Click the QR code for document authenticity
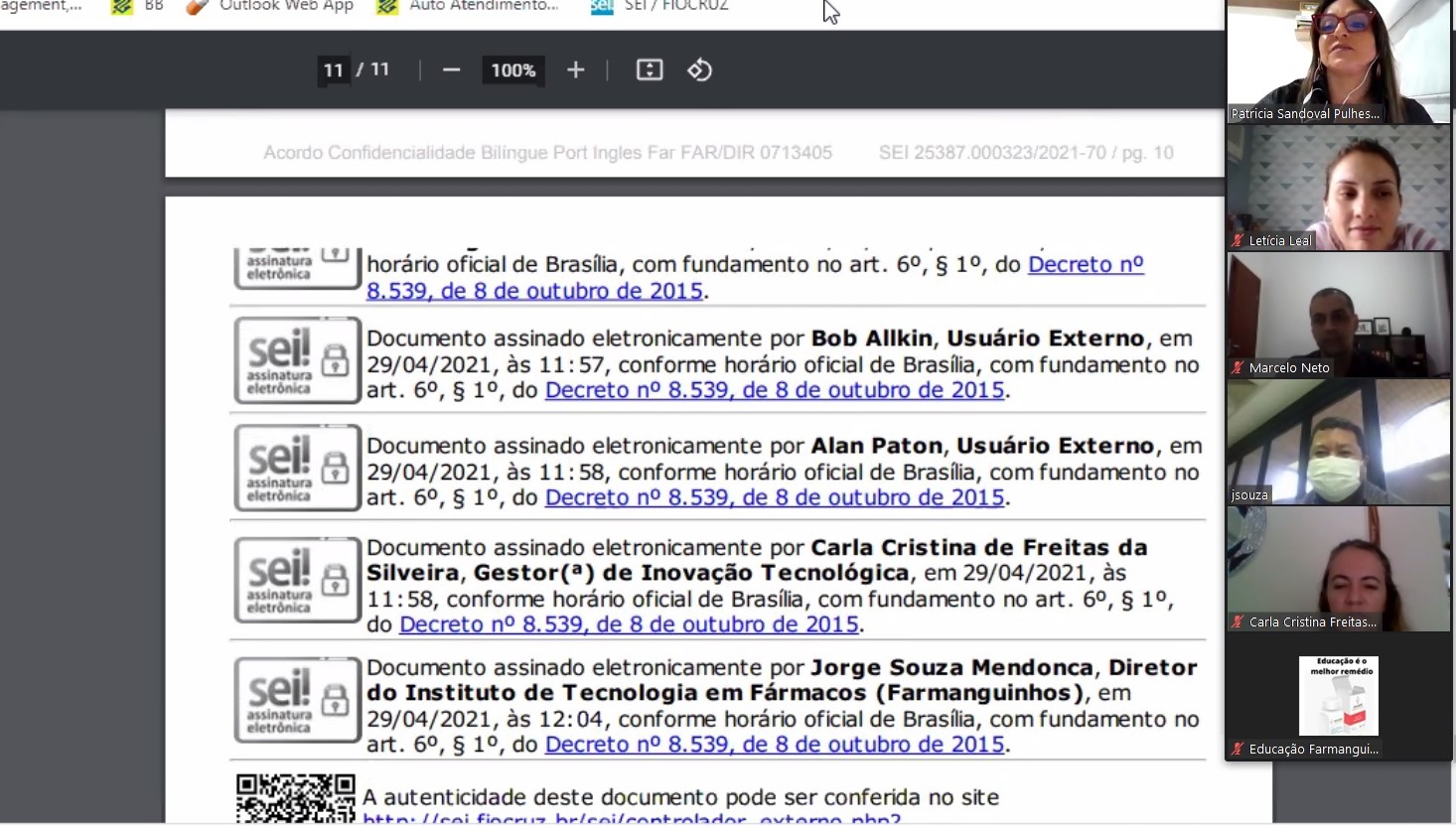Viewport: 1456px width, 827px height. click(295, 798)
